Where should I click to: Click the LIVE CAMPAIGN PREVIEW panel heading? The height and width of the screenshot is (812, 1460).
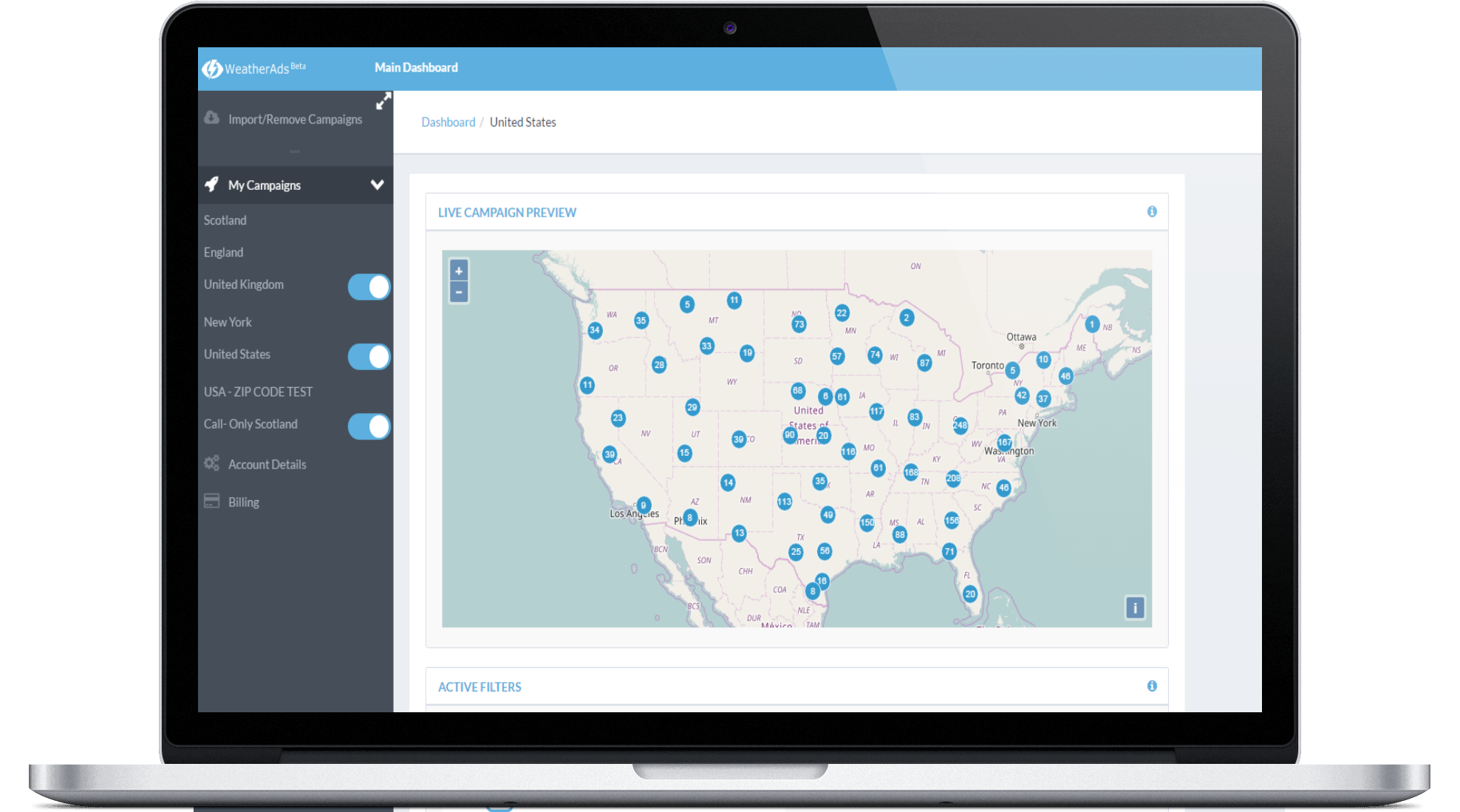coord(507,213)
